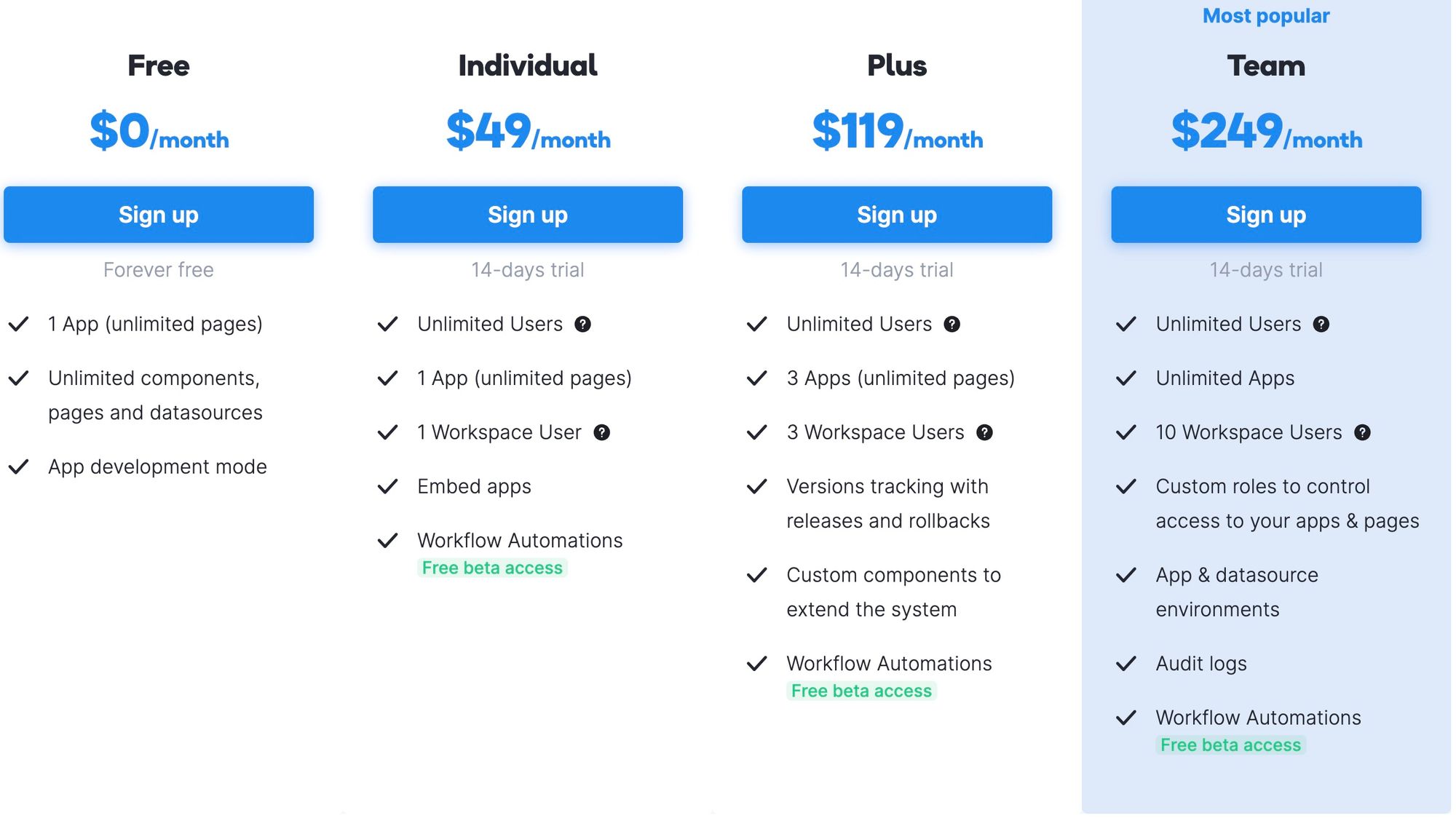
Task: Sign up for the Team plan
Action: point(1266,215)
